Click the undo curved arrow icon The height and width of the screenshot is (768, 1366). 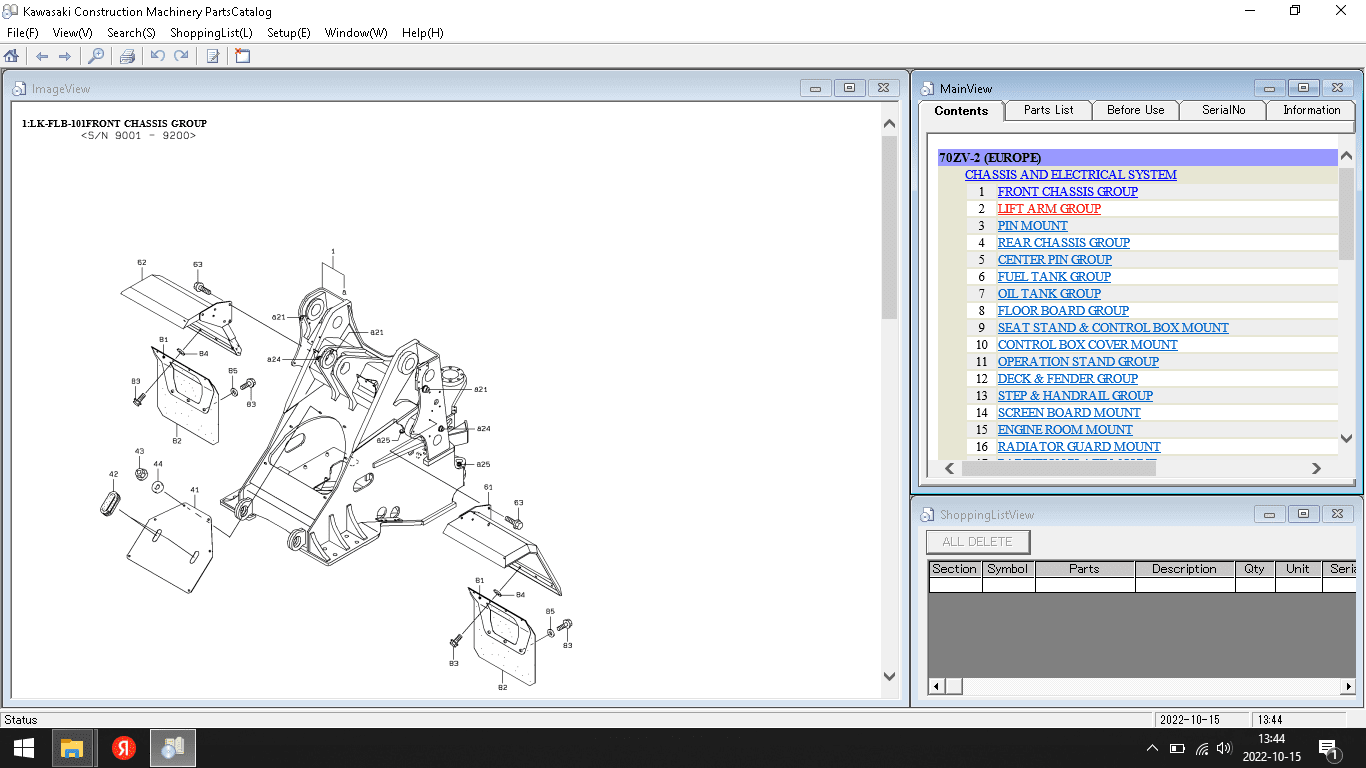pos(158,56)
